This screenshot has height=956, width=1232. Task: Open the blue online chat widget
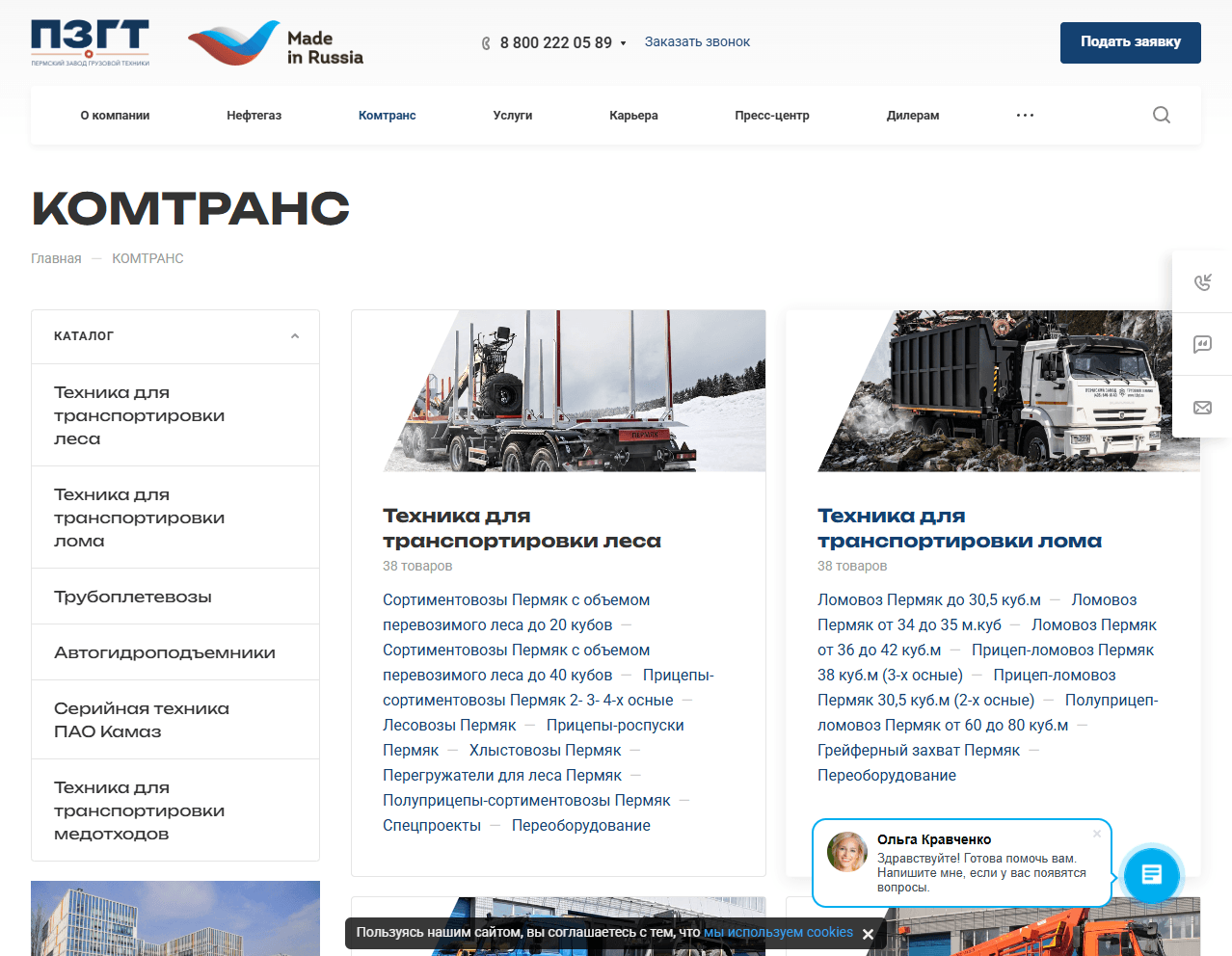[1151, 875]
